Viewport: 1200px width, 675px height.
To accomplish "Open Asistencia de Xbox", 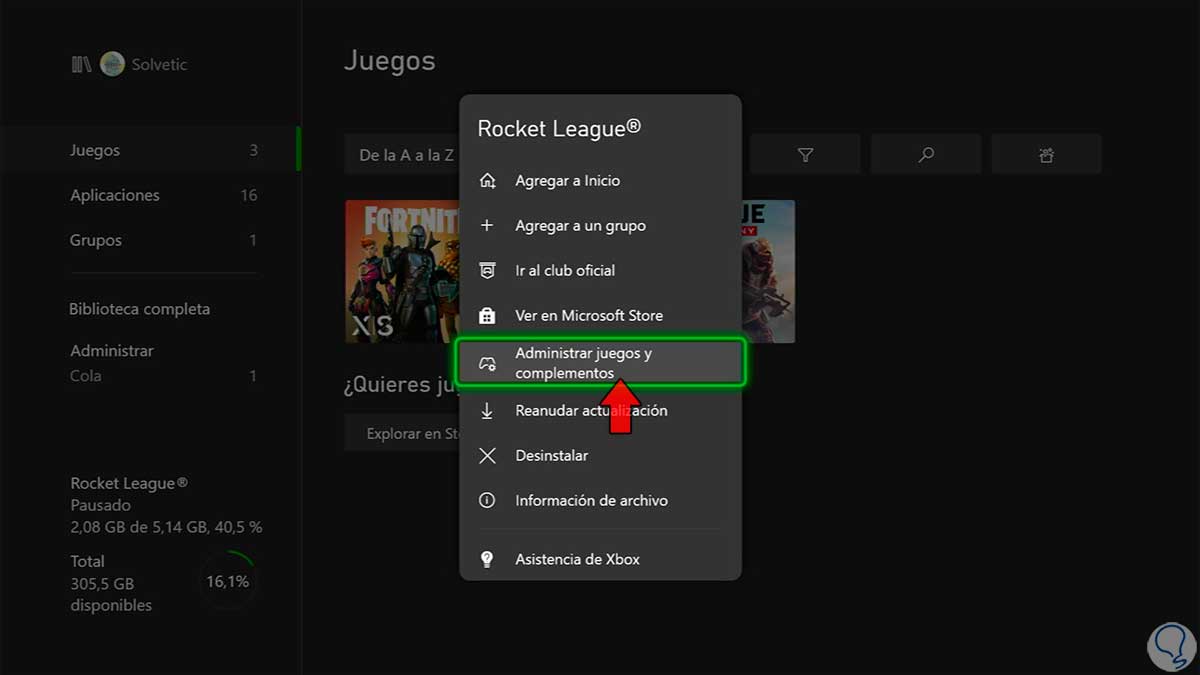I will (600, 560).
